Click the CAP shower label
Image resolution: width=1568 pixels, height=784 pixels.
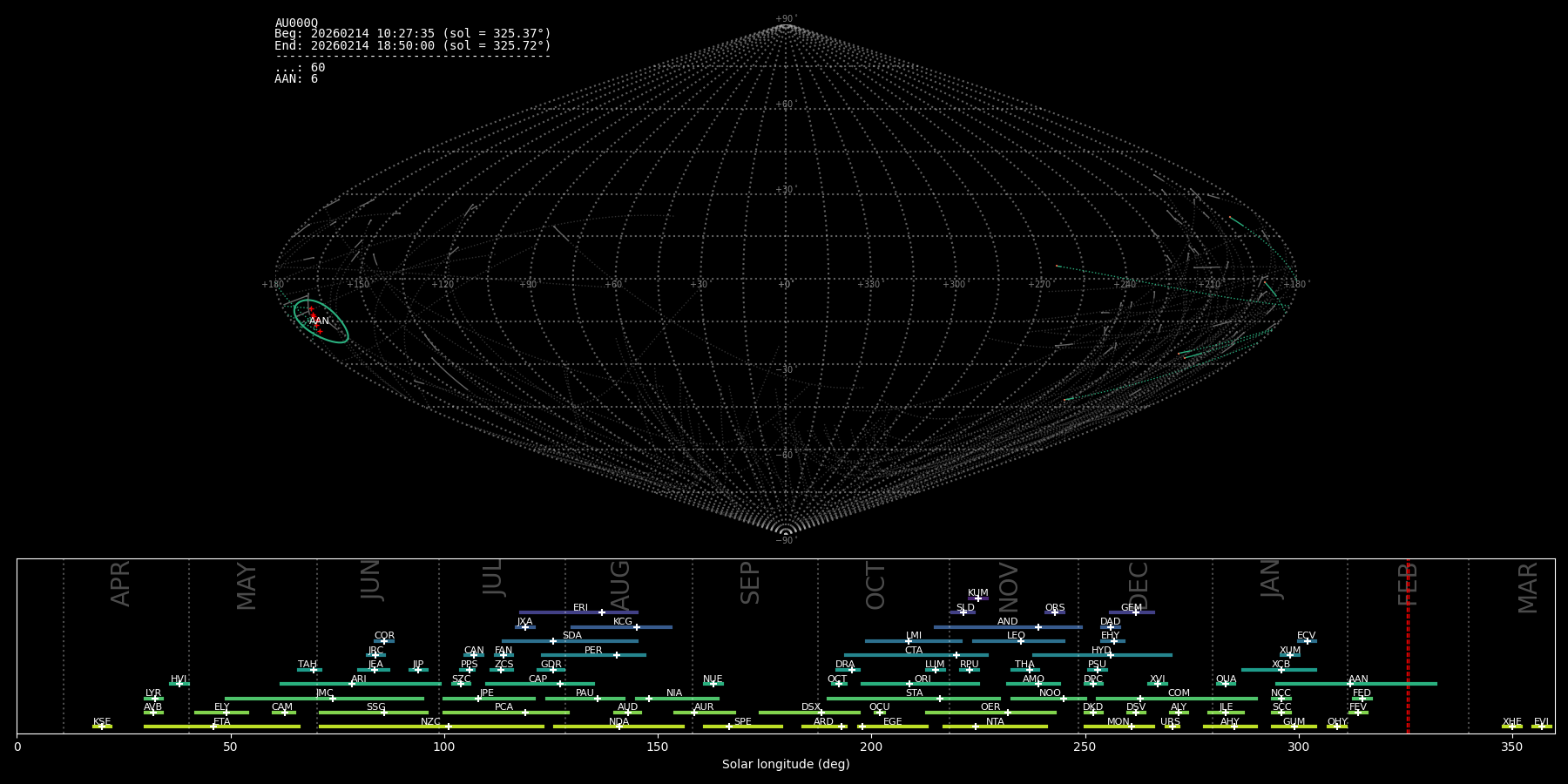coord(538,679)
